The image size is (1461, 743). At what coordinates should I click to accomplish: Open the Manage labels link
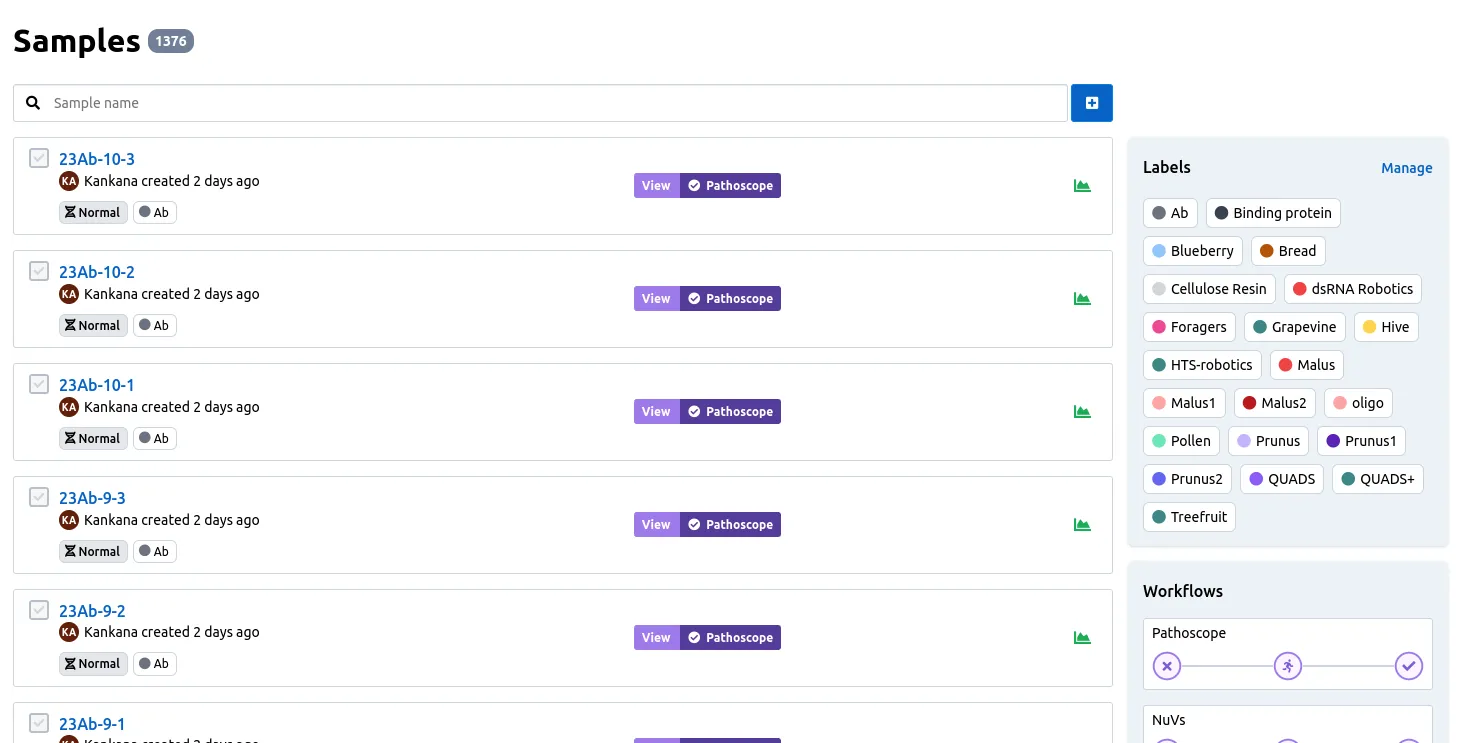(1406, 168)
